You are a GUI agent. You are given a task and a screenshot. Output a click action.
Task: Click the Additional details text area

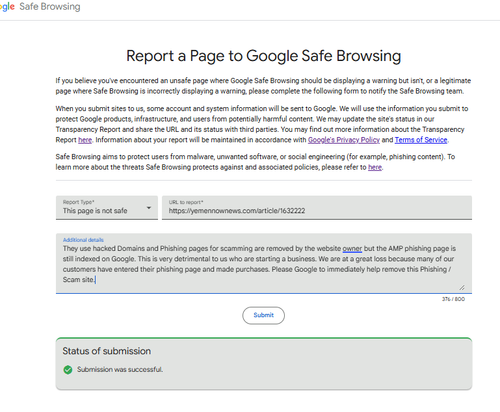click(264, 263)
